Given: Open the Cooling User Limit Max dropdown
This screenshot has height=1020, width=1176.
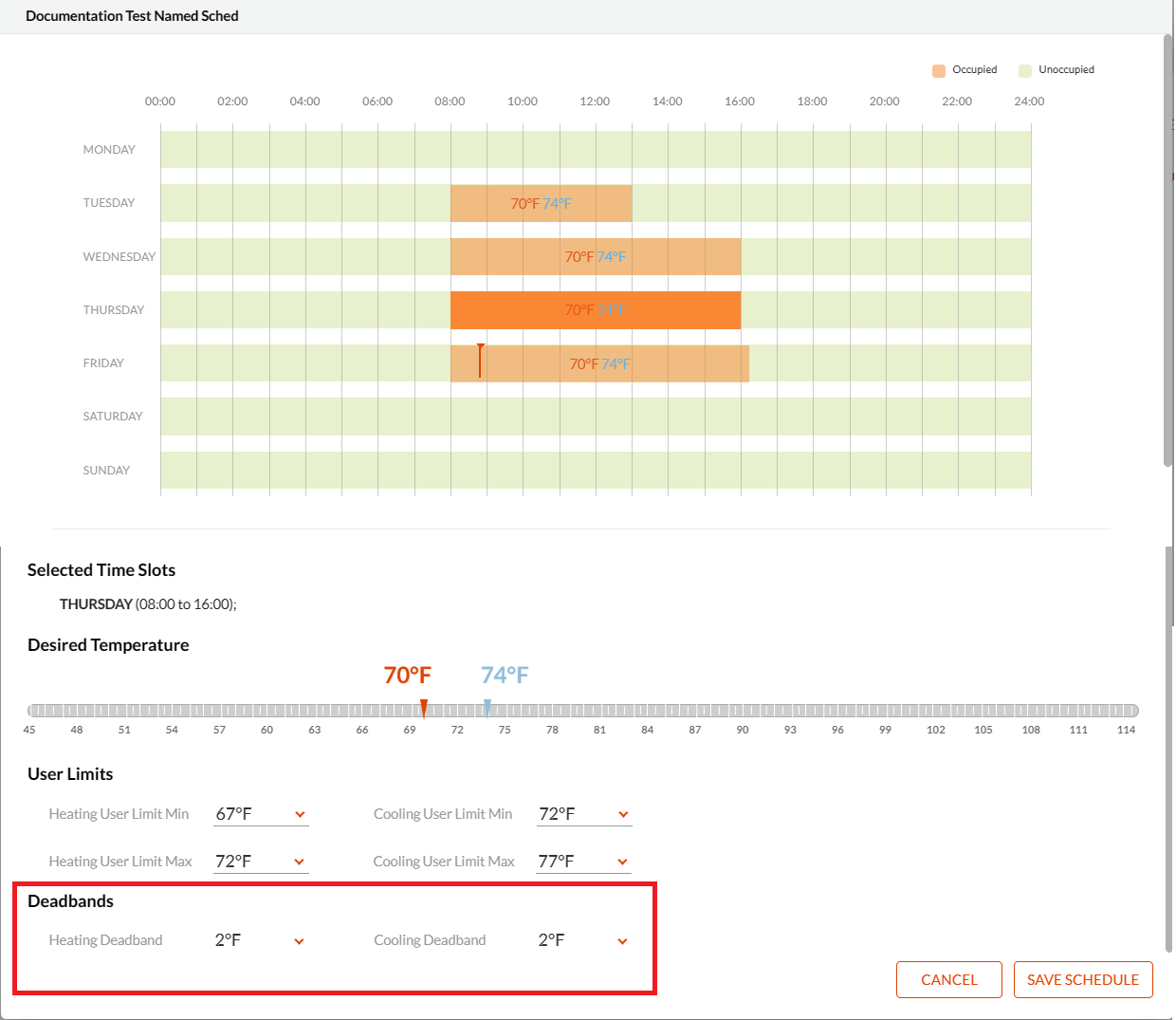Looking at the screenshot, I should click(x=623, y=861).
